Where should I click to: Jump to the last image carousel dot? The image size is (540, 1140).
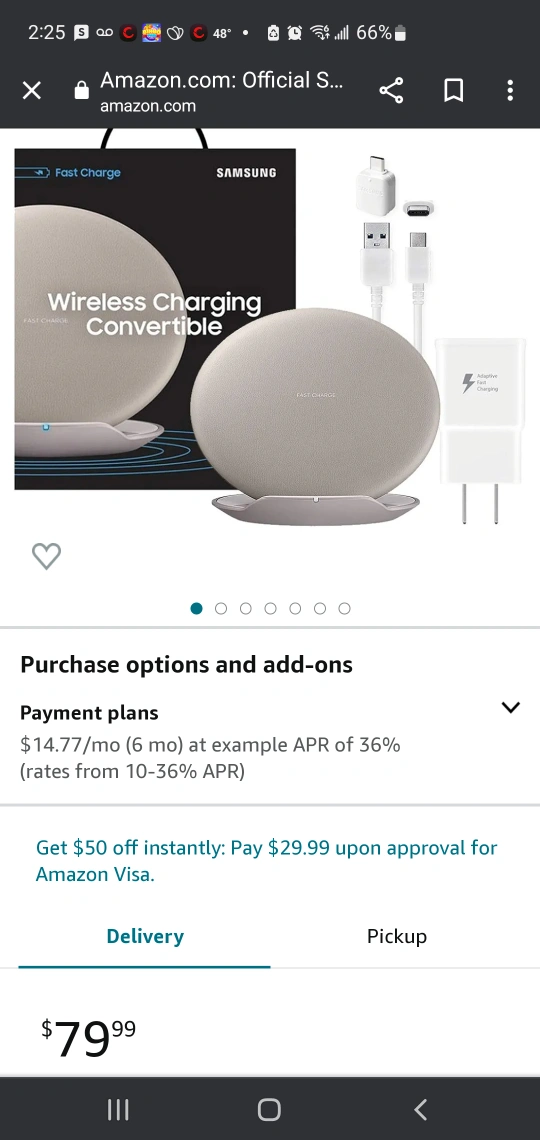[x=344, y=609]
